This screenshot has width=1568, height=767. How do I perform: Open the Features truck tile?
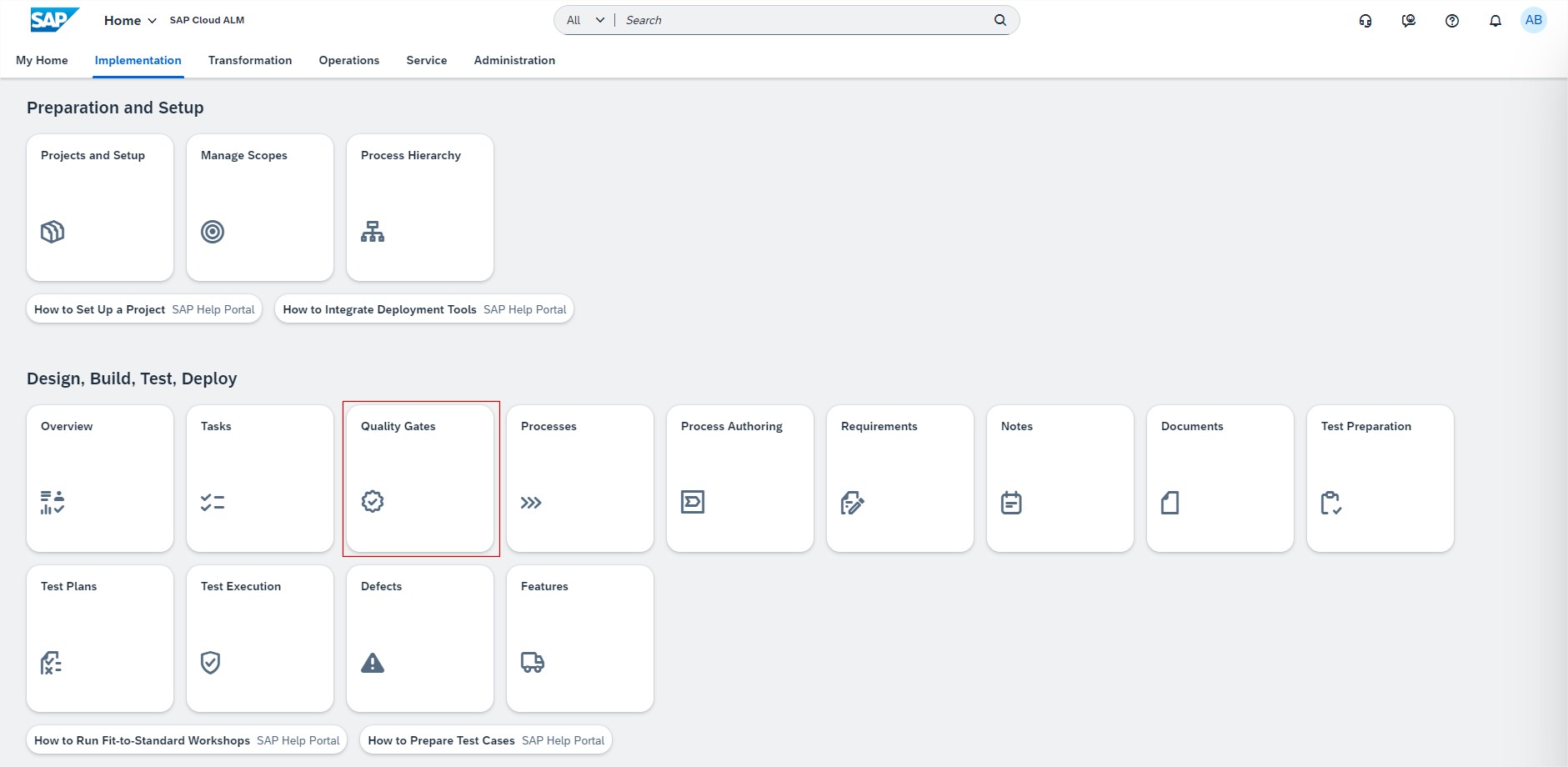click(579, 638)
